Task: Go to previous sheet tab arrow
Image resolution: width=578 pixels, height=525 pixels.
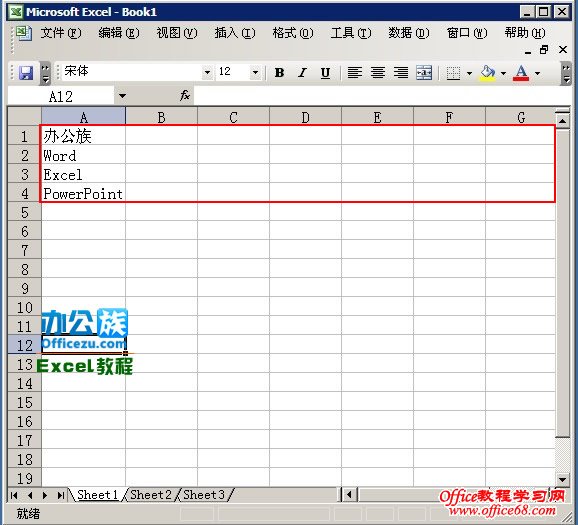Action: (x=30, y=495)
